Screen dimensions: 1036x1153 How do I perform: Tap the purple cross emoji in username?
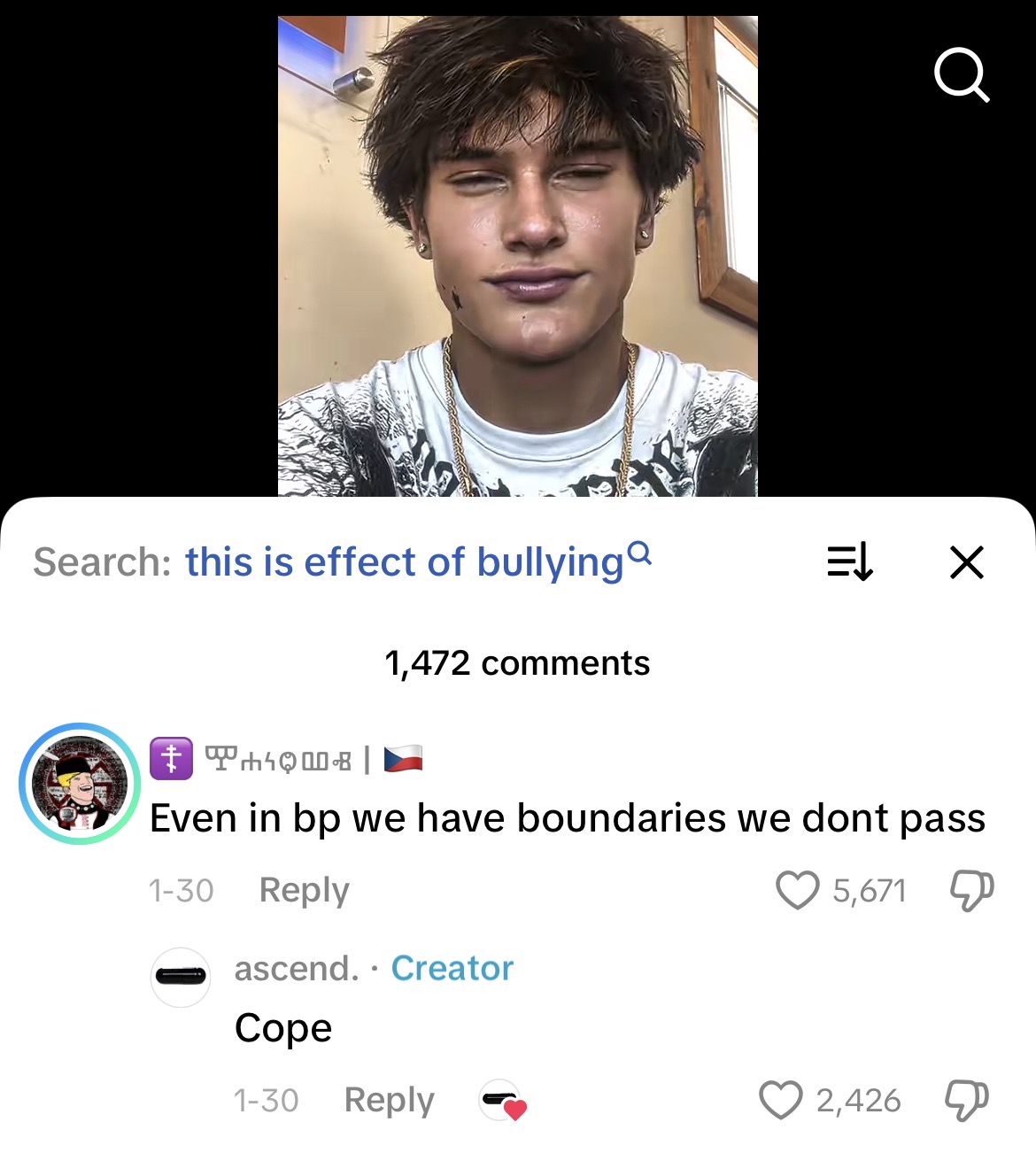171,759
